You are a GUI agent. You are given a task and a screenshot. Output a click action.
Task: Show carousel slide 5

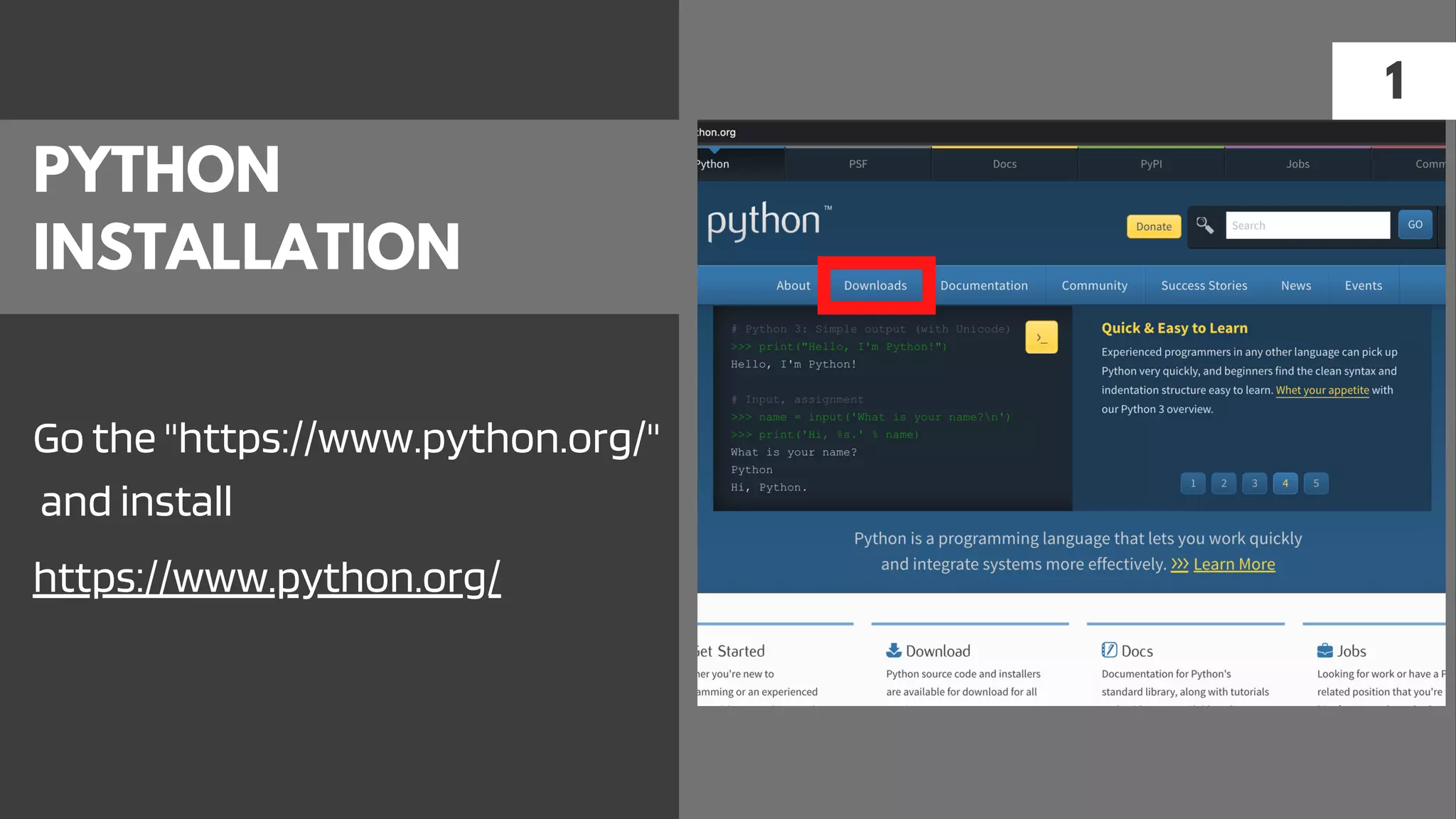[1316, 483]
